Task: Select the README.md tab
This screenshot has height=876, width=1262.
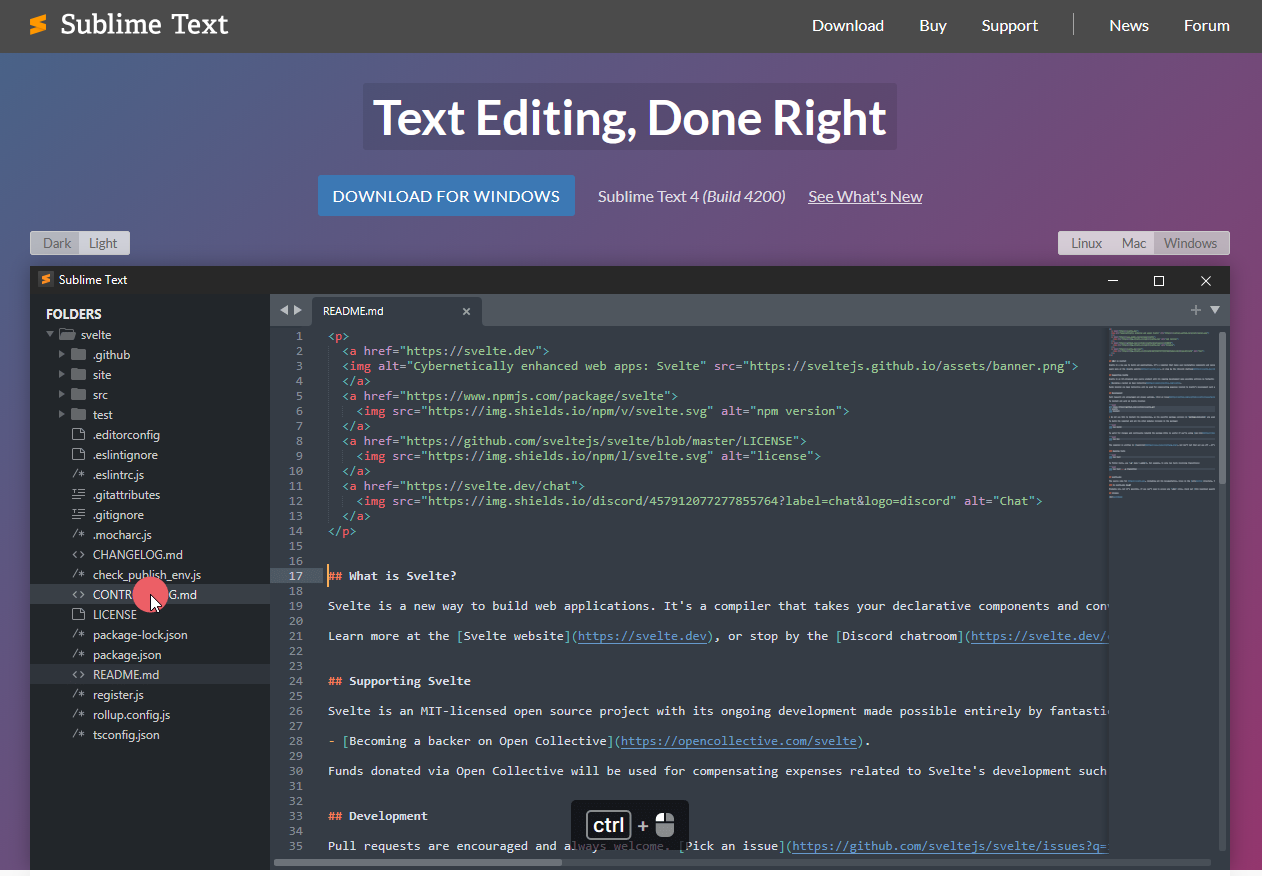Action: tap(397, 311)
